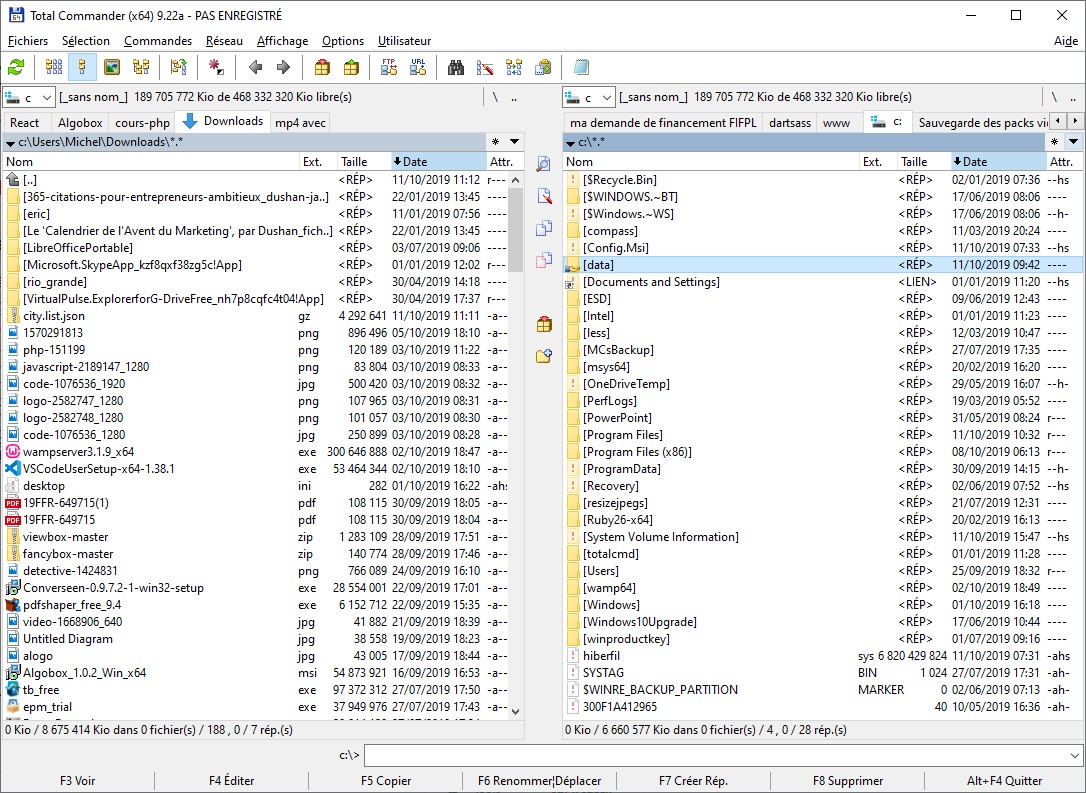Open right panel drive dropdown
Image resolution: width=1086 pixels, height=793 pixels.
[x=589, y=97]
